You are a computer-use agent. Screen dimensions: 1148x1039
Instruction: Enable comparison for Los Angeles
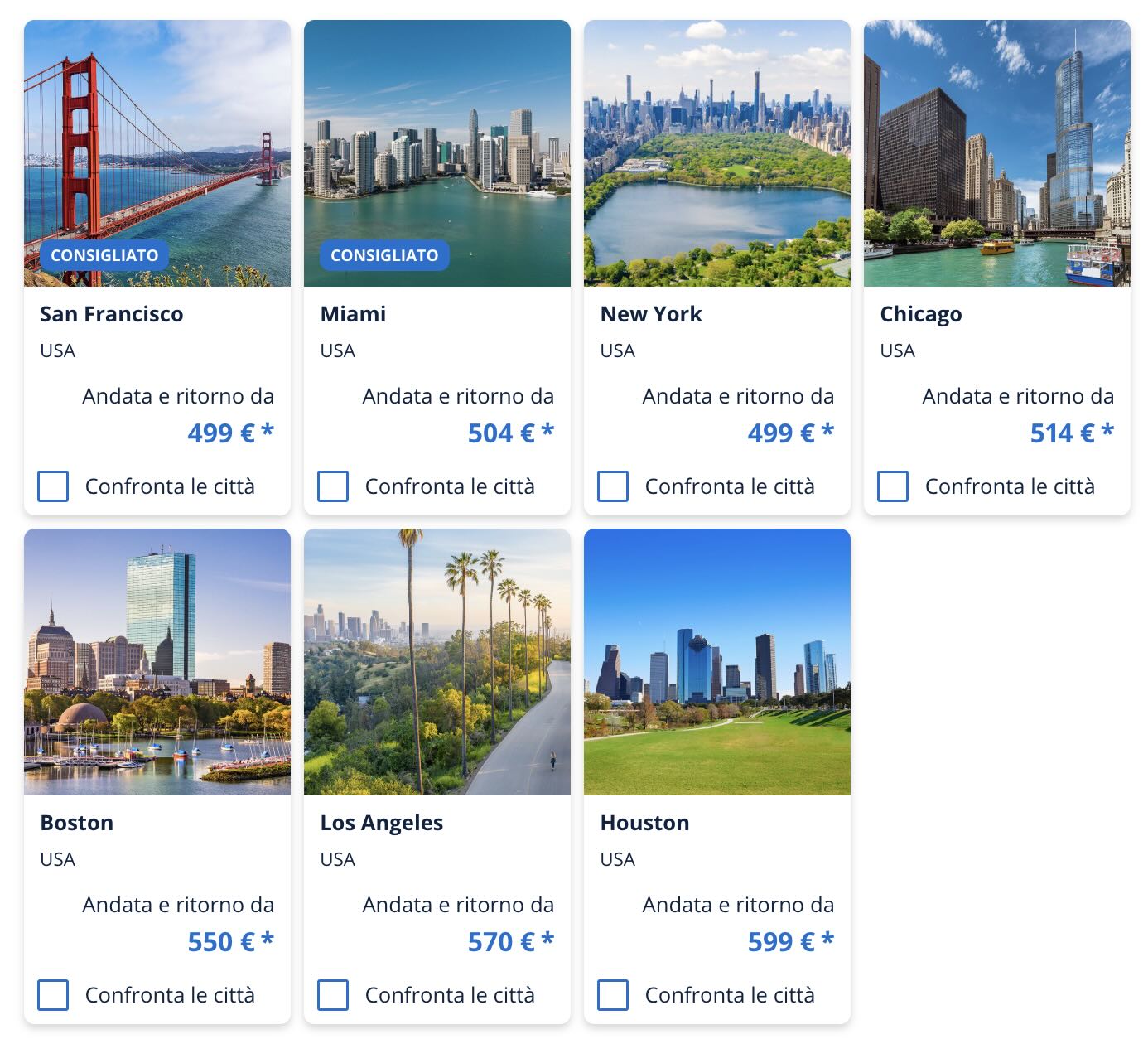tap(332, 996)
